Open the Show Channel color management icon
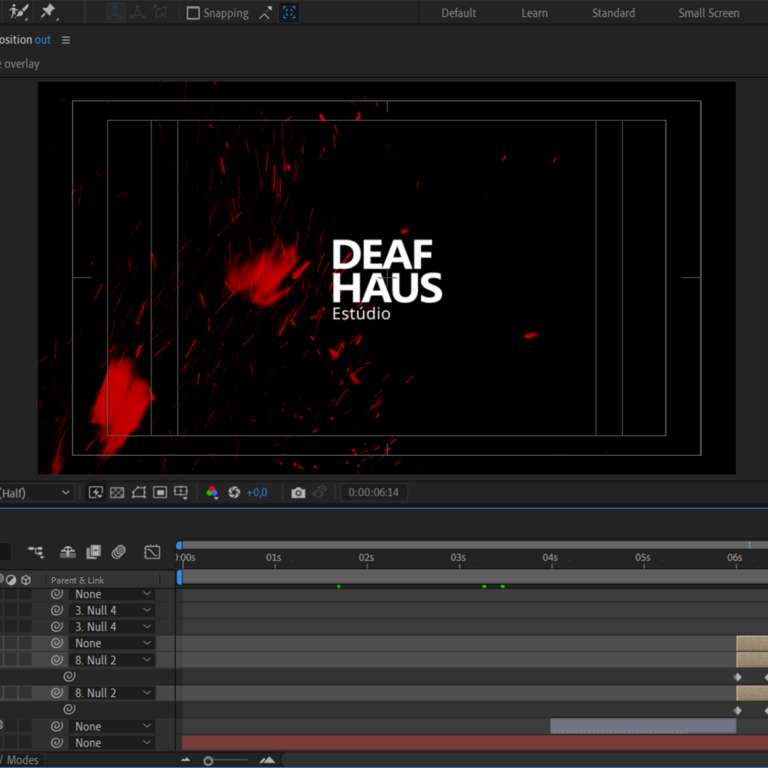This screenshot has width=768, height=768. 212,493
